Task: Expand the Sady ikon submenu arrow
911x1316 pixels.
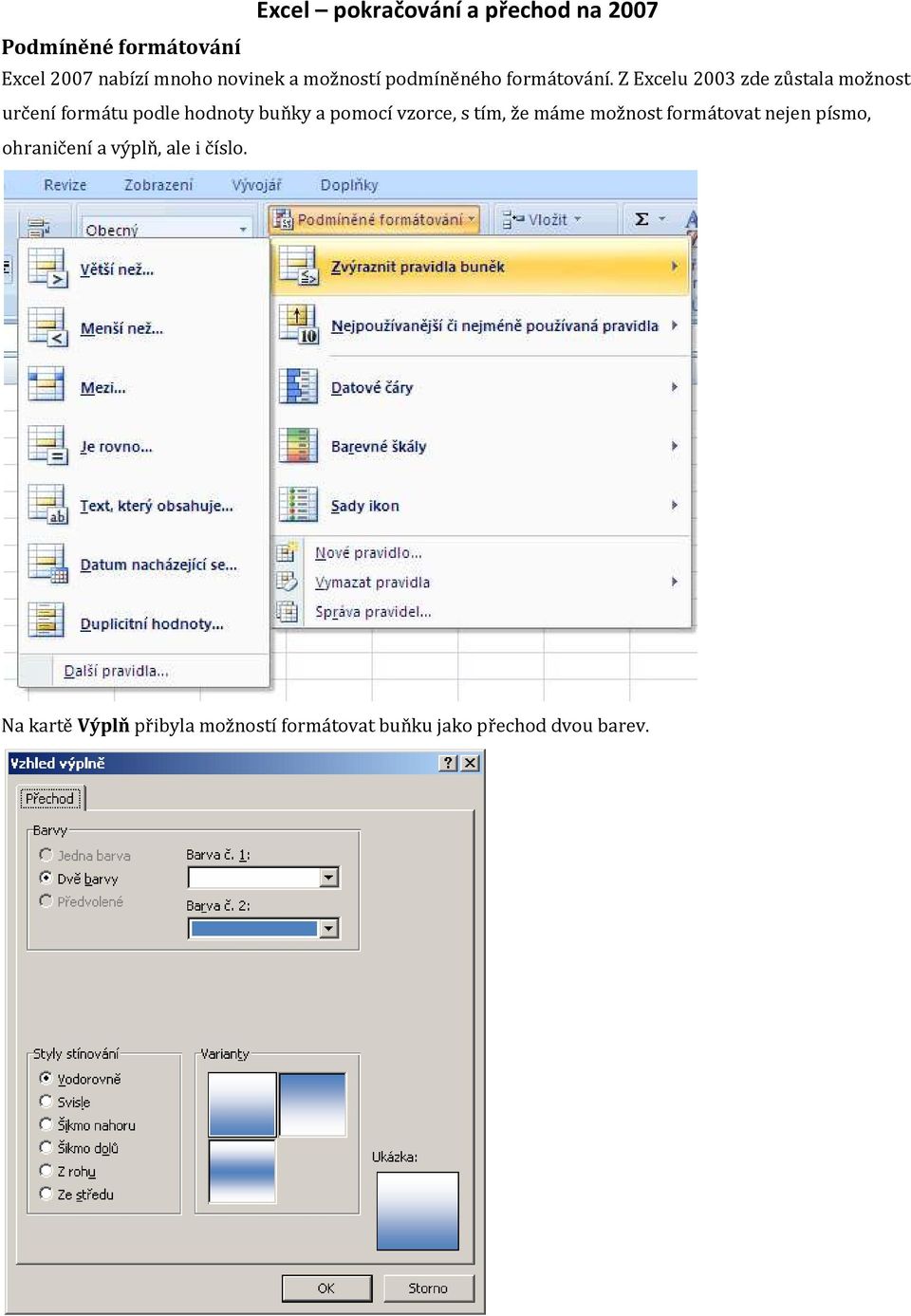Action: (675, 505)
